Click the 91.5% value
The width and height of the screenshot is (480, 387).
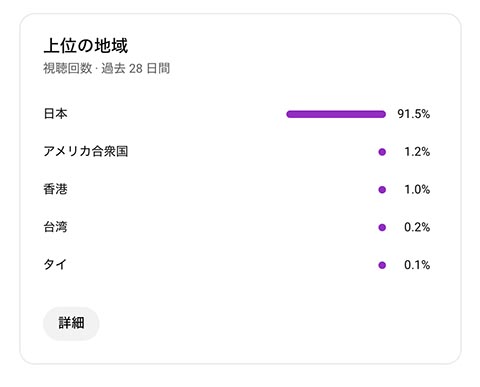click(413, 114)
